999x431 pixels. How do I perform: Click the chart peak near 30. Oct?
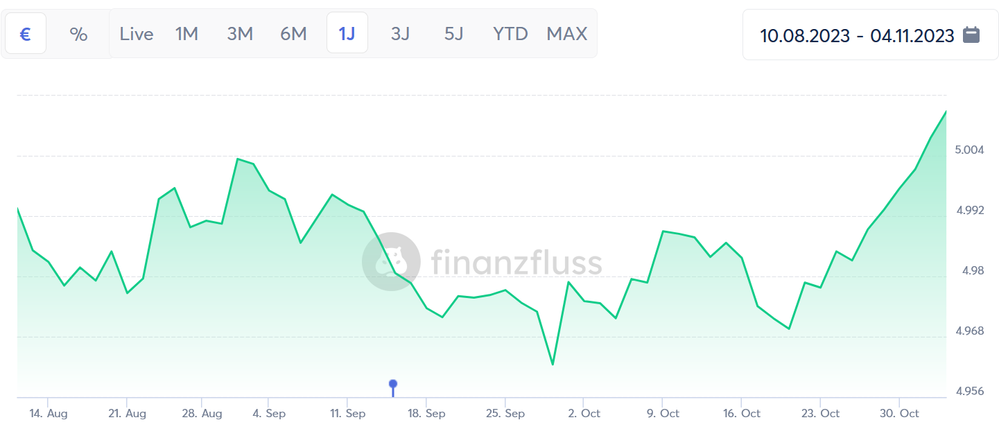click(945, 112)
